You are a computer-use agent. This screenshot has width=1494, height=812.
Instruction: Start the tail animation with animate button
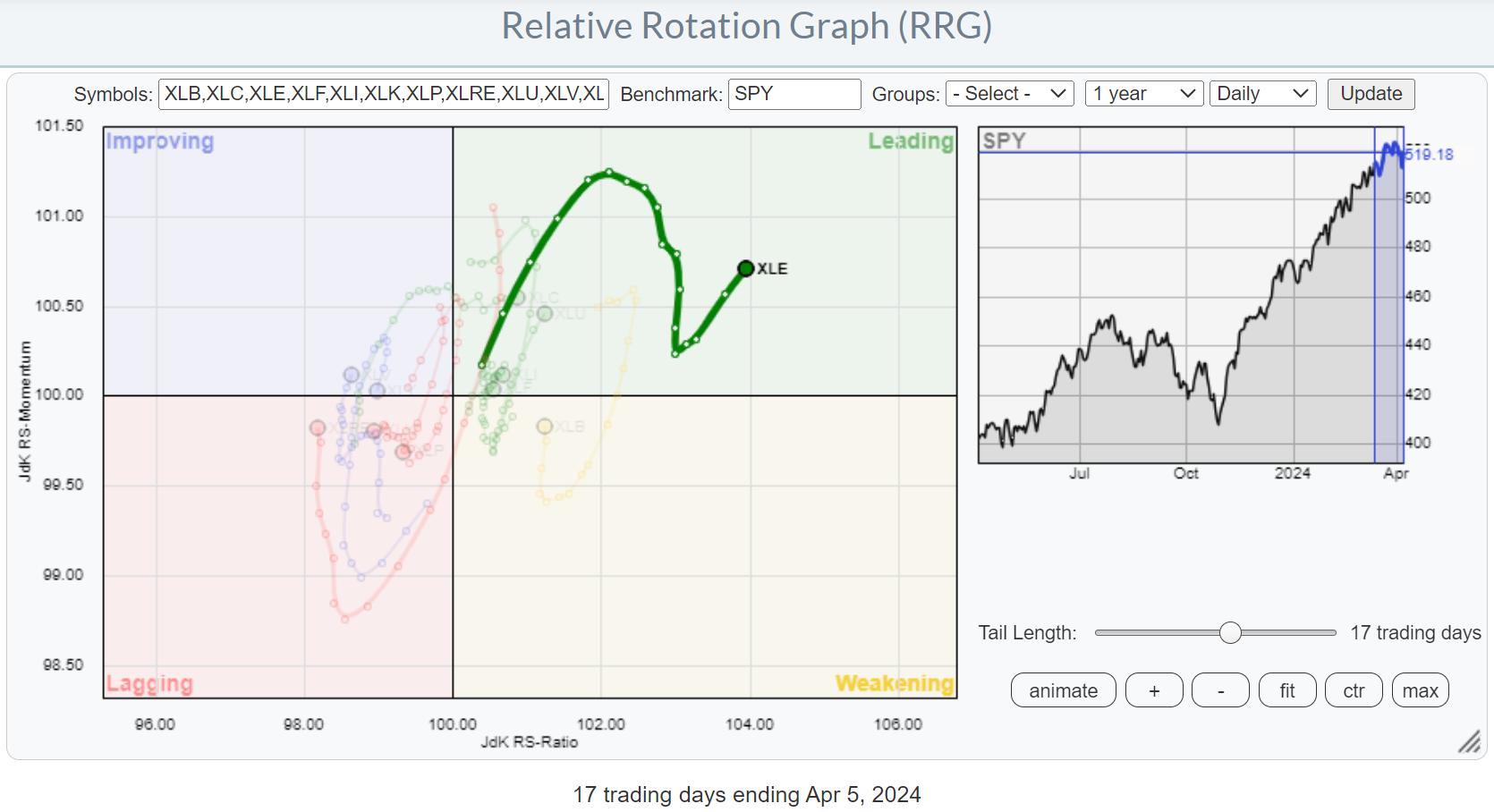point(1063,690)
